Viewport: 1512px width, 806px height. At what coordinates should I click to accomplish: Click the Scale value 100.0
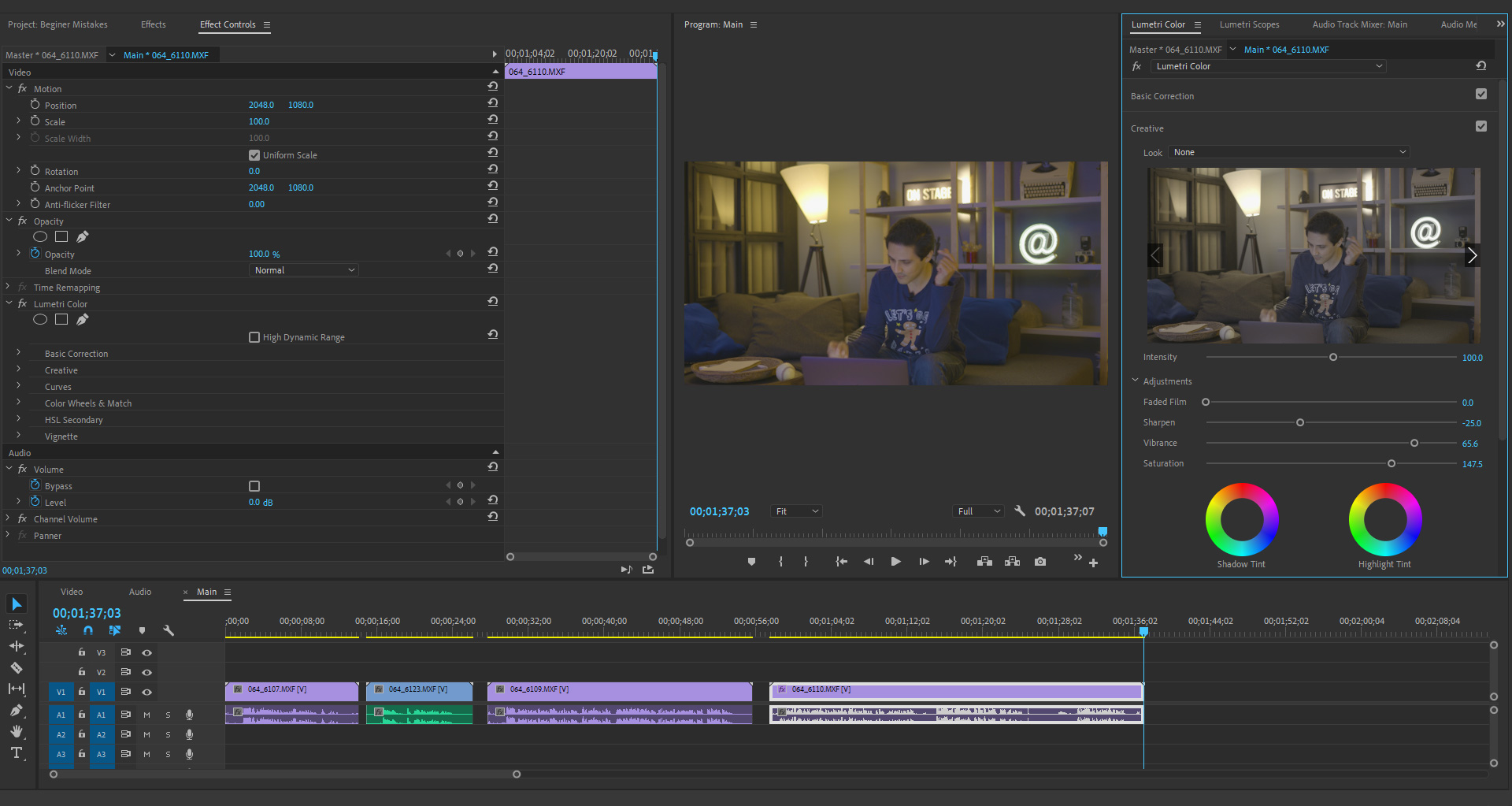[x=259, y=121]
